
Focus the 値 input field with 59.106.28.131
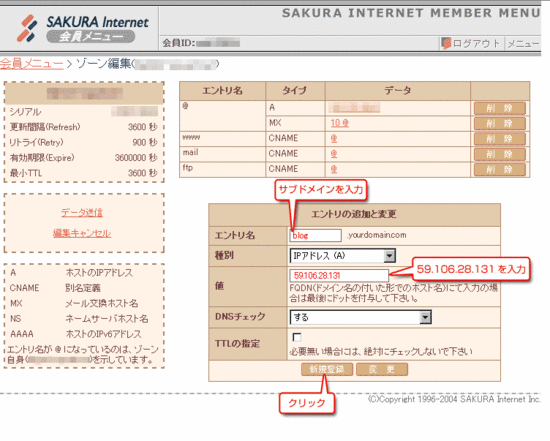point(339,275)
